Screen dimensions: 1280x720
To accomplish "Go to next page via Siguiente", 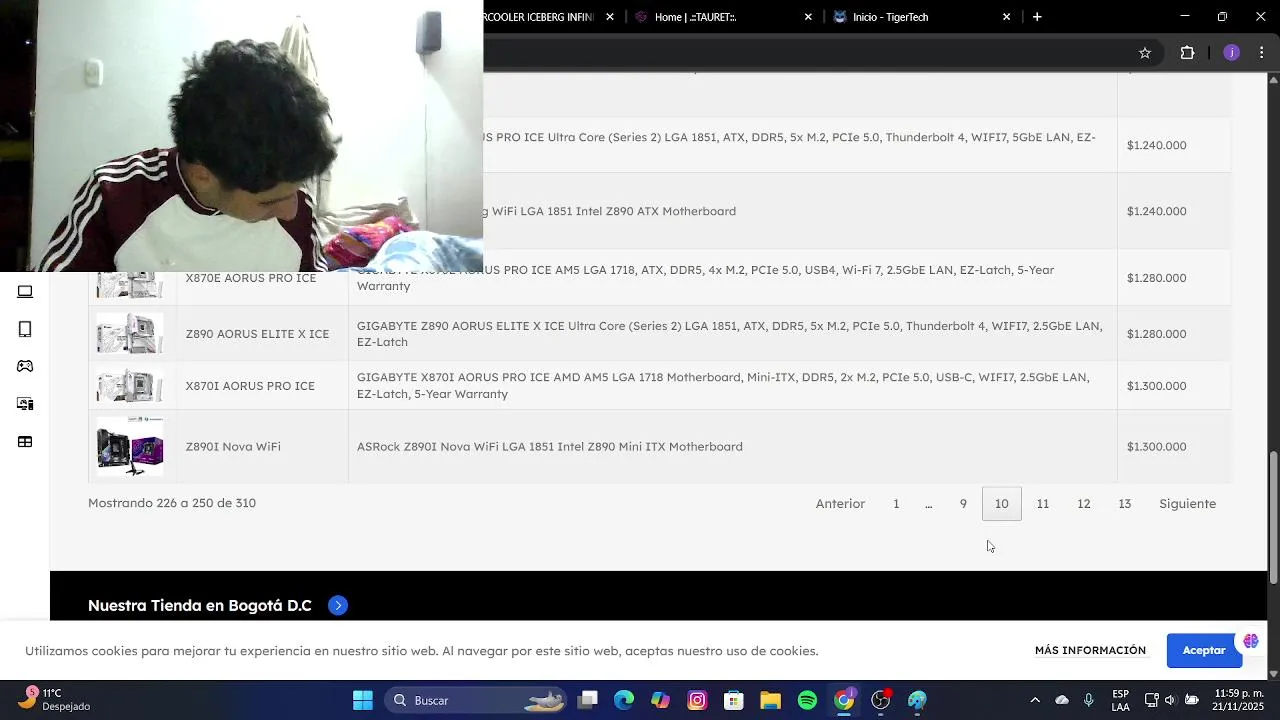I will (1187, 504).
